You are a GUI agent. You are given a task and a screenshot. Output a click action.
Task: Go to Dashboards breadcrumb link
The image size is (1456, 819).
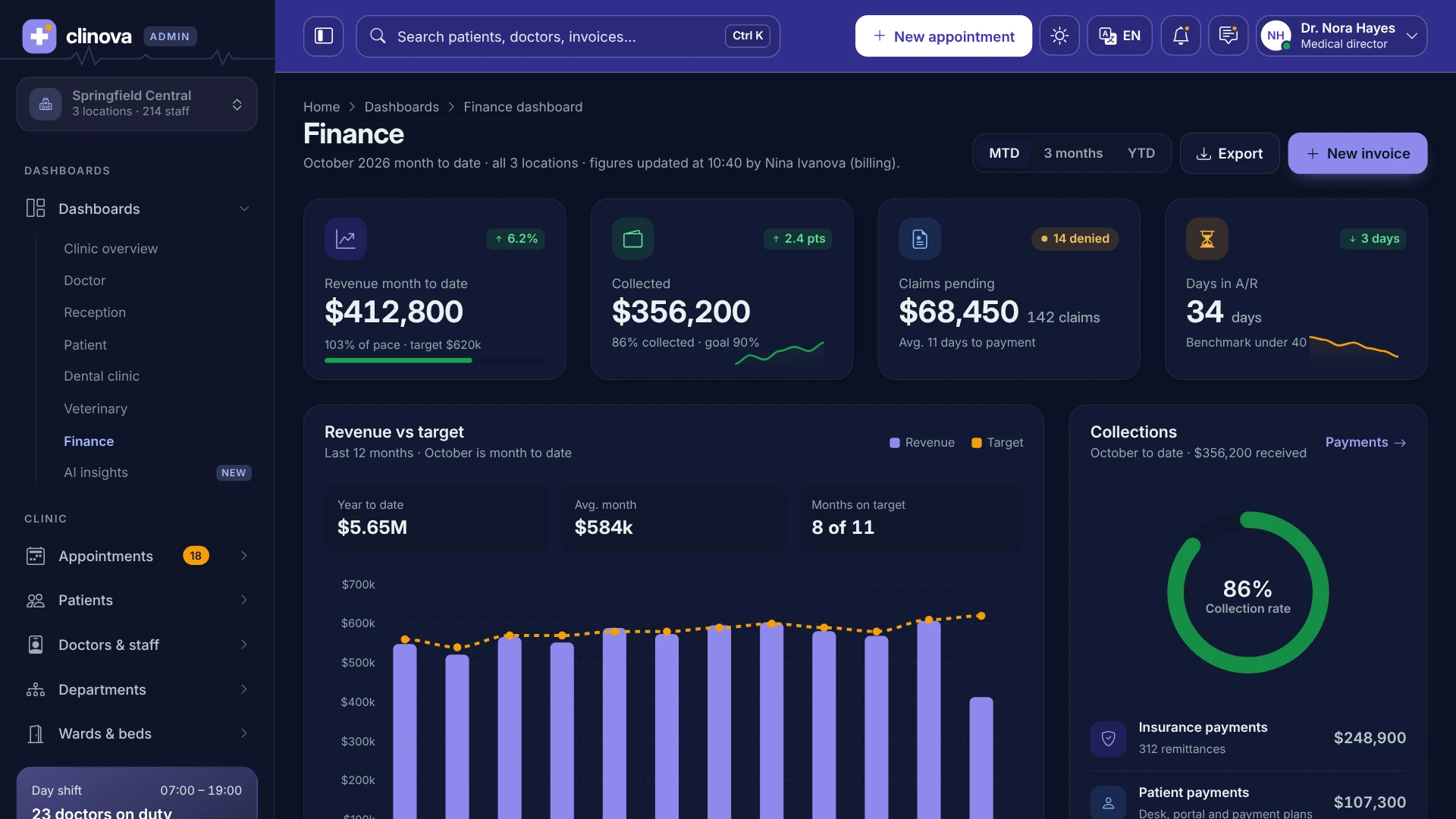(401, 107)
